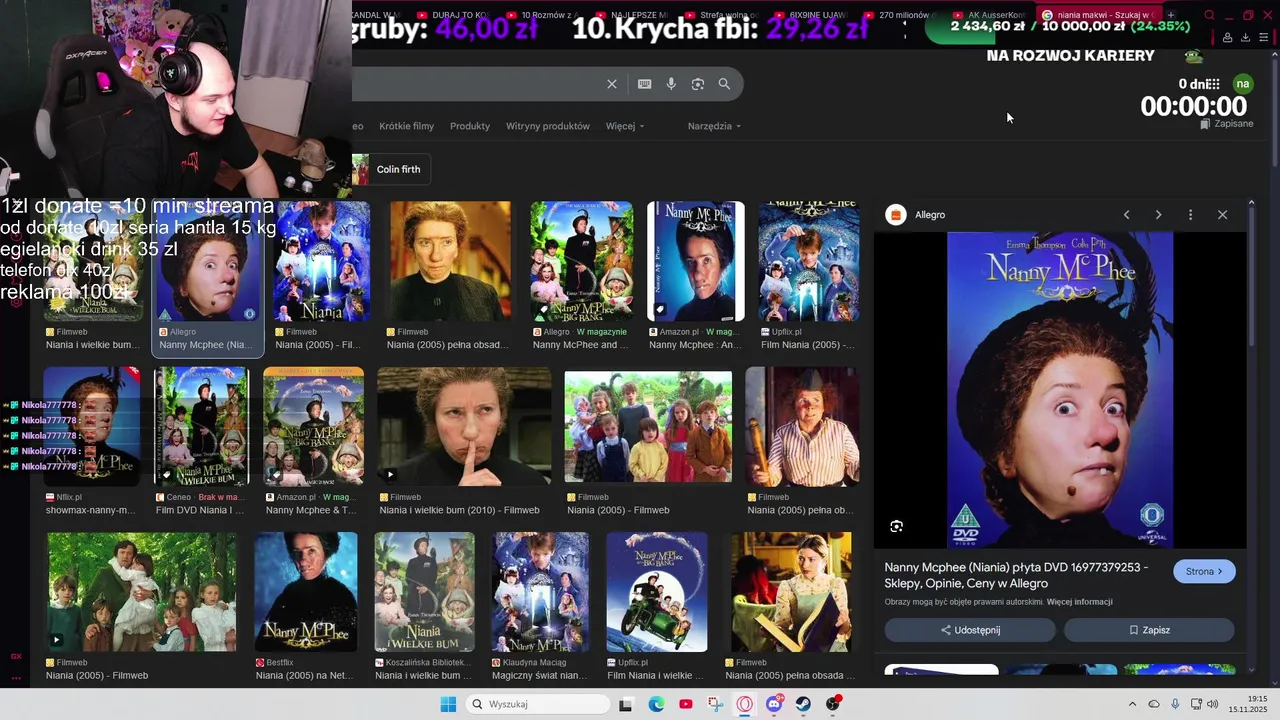Open Steam from the taskbar
The height and width of the screenshot is (720, 1280).
(803, 704)
